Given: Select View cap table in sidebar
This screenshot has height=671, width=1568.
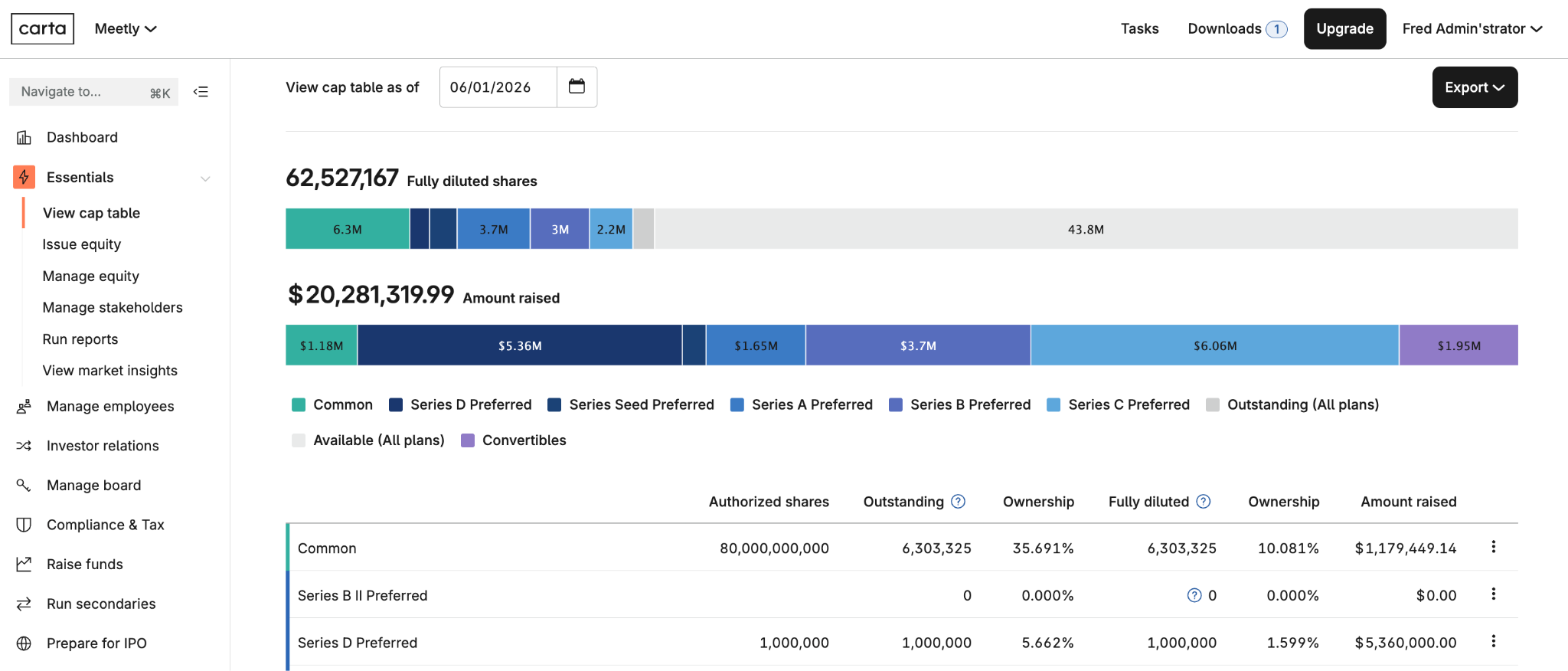Looking at the screenshot, I should pos(91,213).
